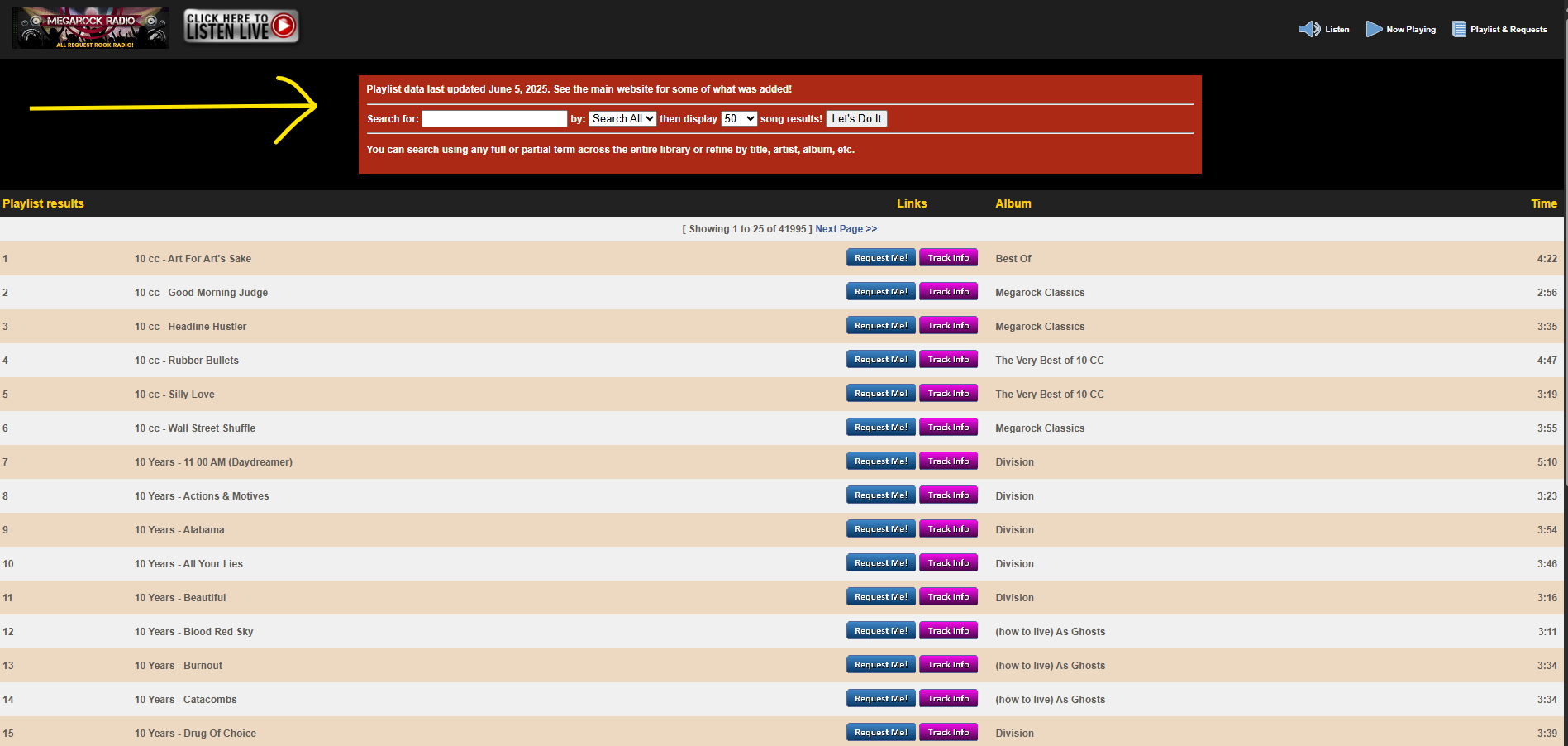Focus the Search for text field

(x=494, y=119)
